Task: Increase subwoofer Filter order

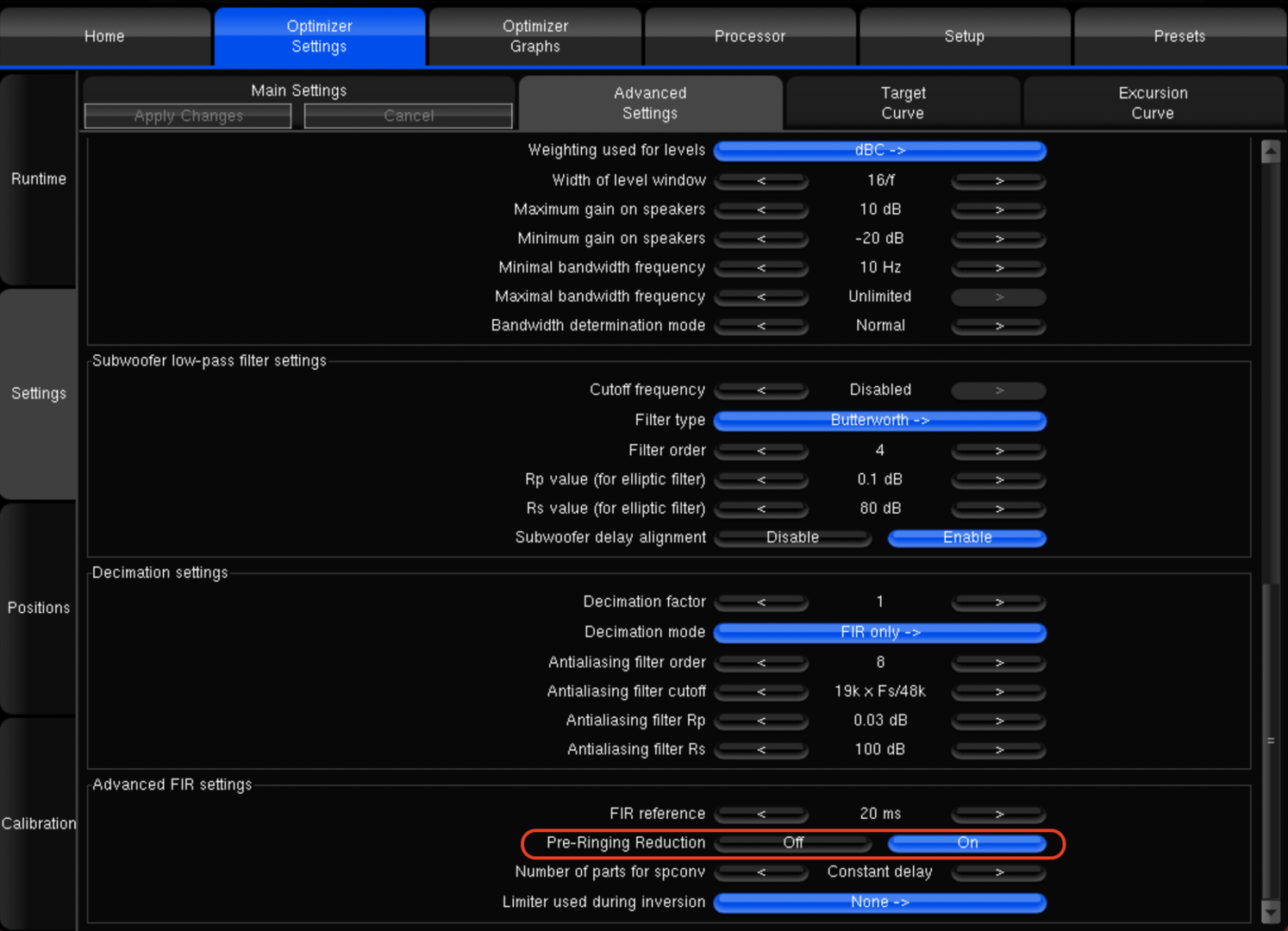Action: 998,451
